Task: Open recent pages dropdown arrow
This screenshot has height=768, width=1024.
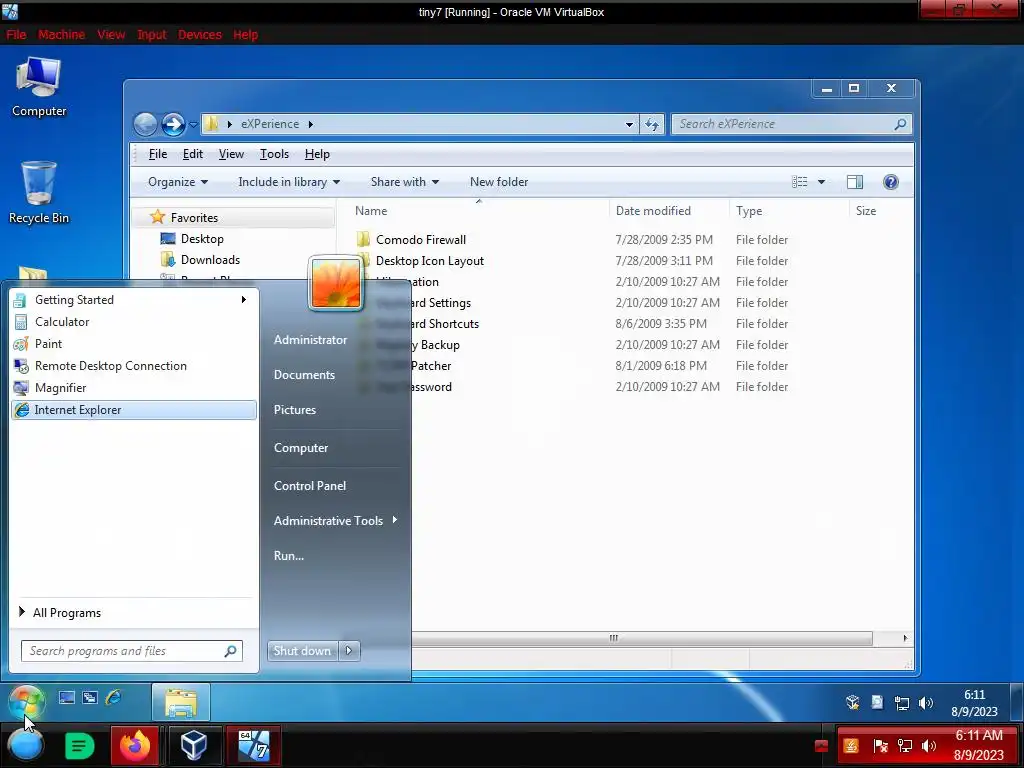Action: coord(193,124)
